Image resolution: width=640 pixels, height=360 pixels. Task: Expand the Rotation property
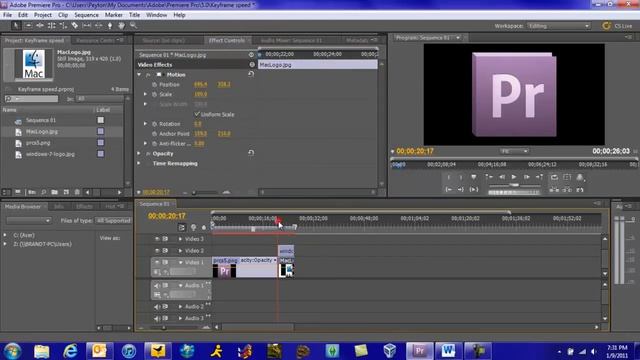(145, 123)
